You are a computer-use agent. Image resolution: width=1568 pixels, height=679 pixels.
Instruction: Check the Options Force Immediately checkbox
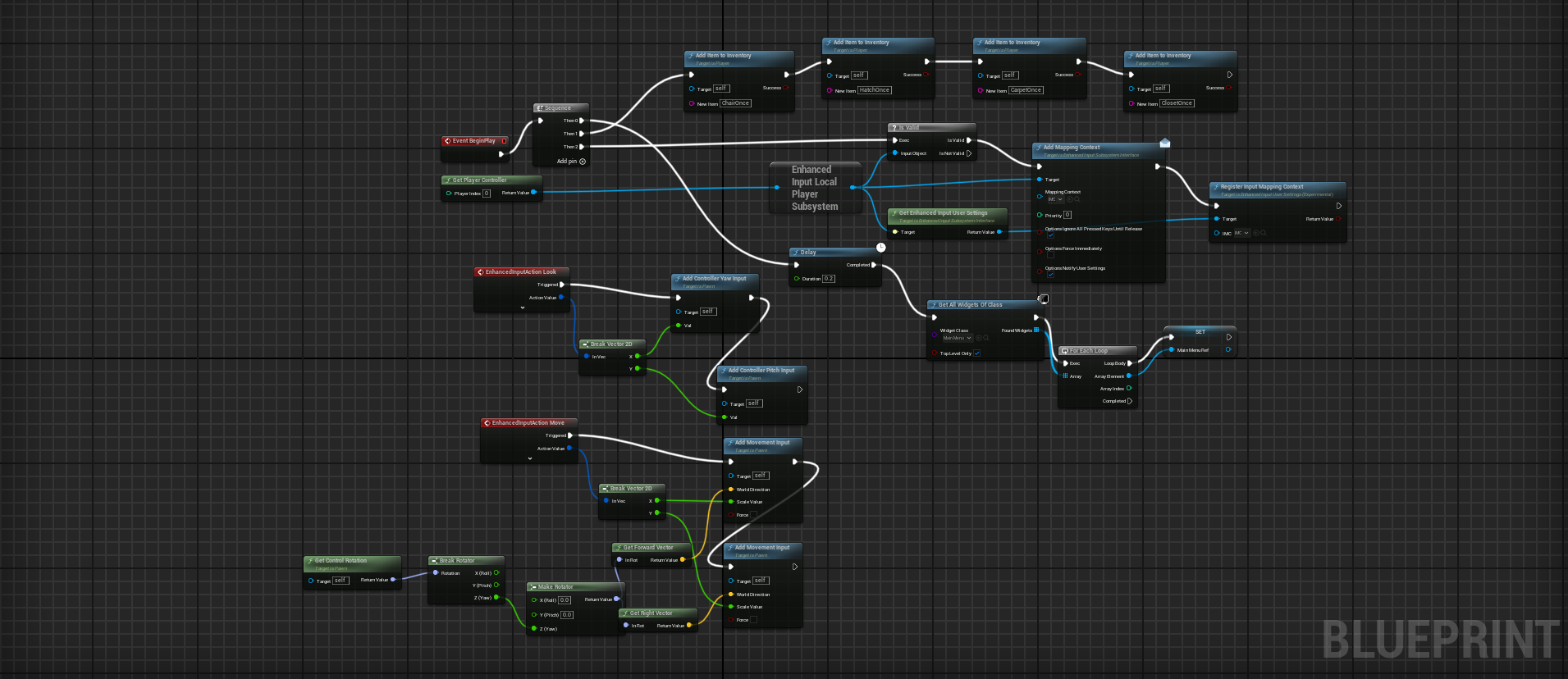pyautogui.click(x=1050, y=255)
